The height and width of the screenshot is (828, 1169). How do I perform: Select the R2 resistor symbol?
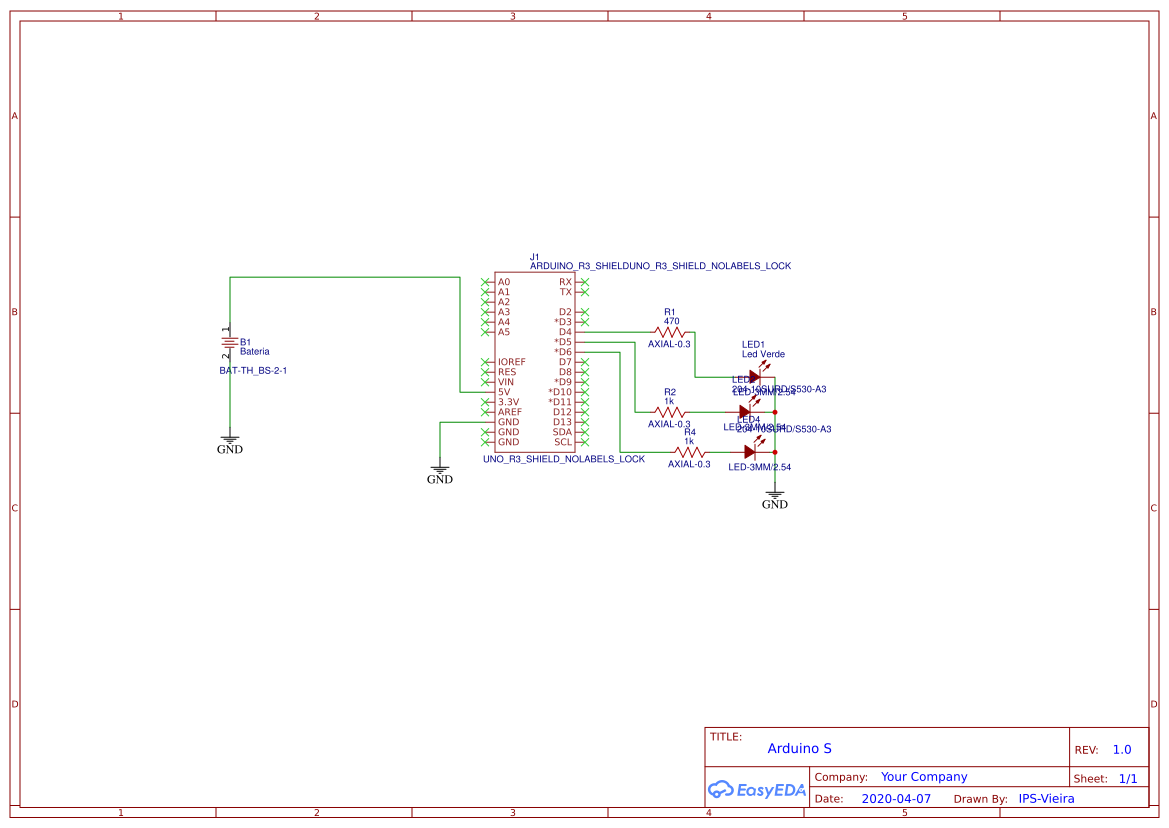tap(669, 412)
